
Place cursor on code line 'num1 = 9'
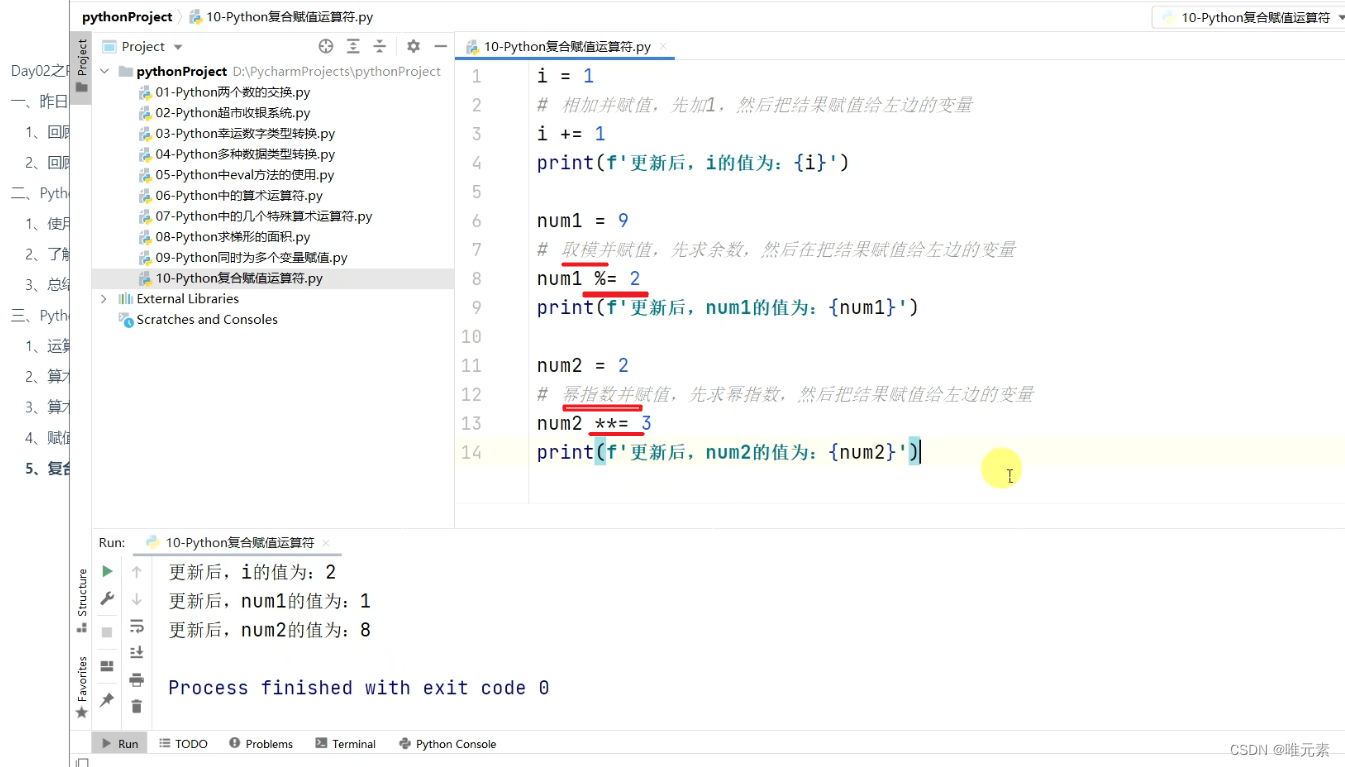click(x=583, y=221)
